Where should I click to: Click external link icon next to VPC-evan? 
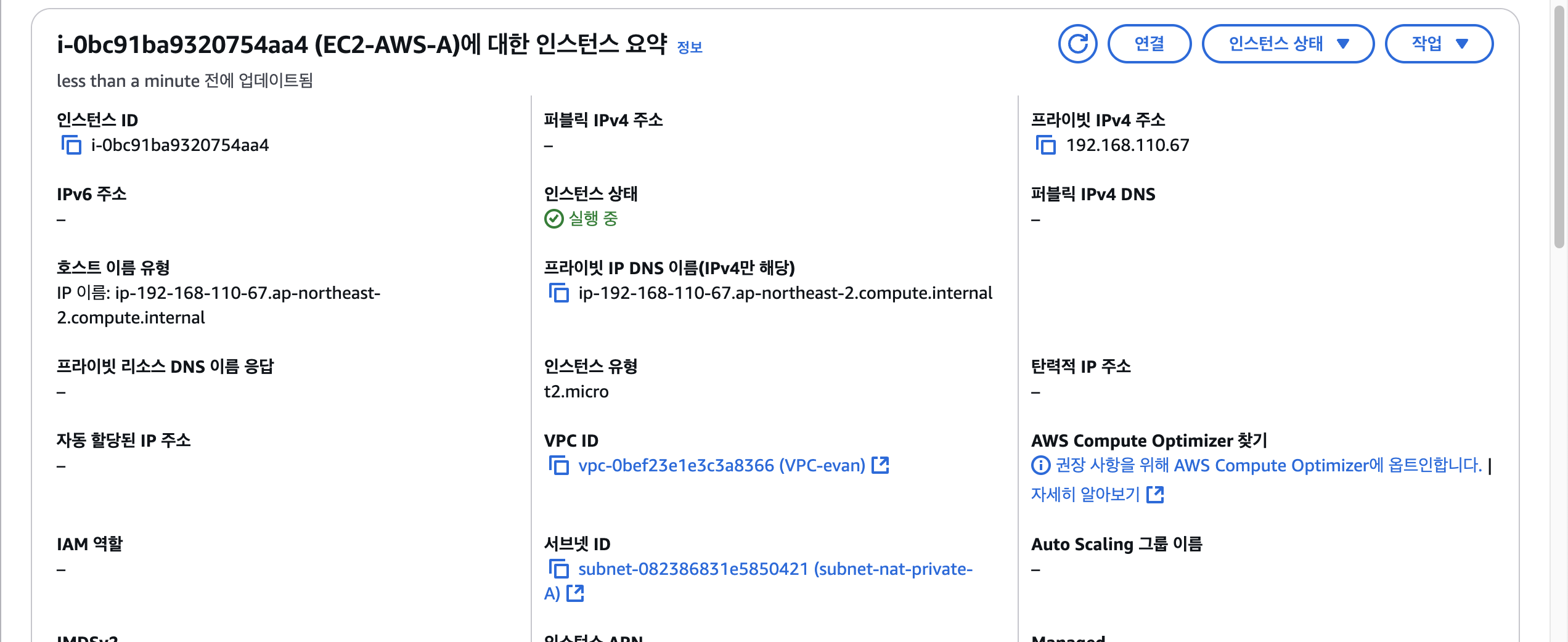click(881, 465)
